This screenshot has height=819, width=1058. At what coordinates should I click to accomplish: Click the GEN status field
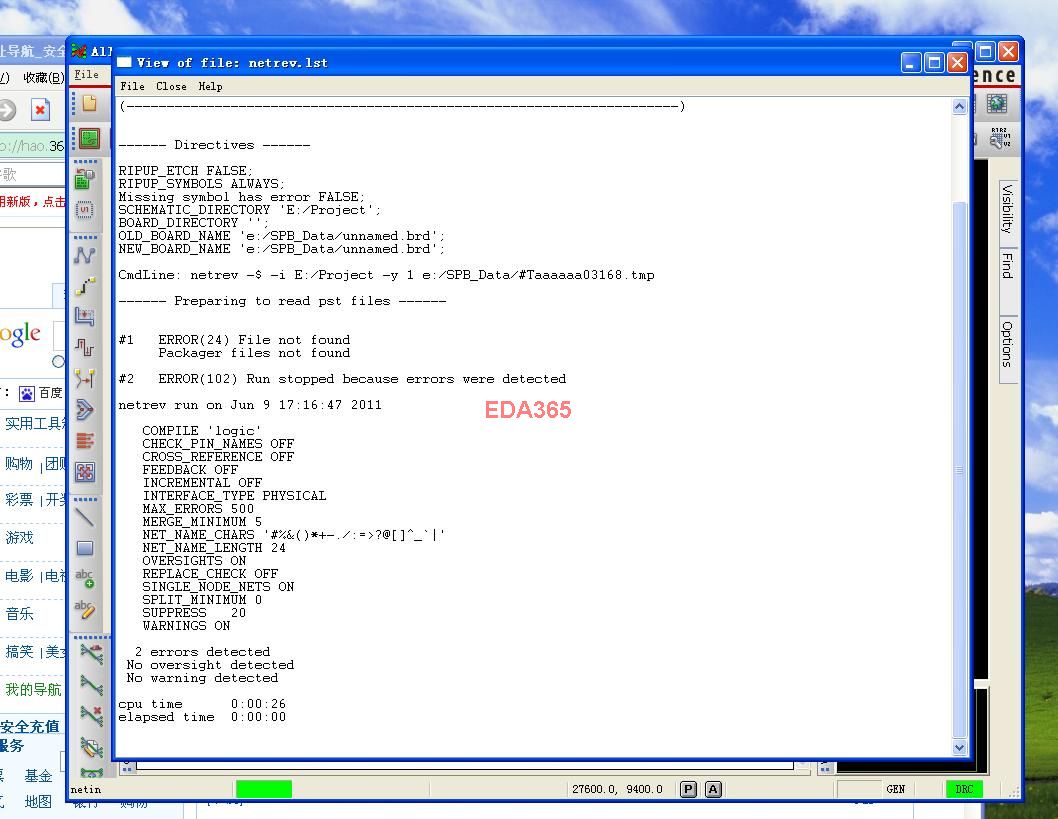[895, 789]
